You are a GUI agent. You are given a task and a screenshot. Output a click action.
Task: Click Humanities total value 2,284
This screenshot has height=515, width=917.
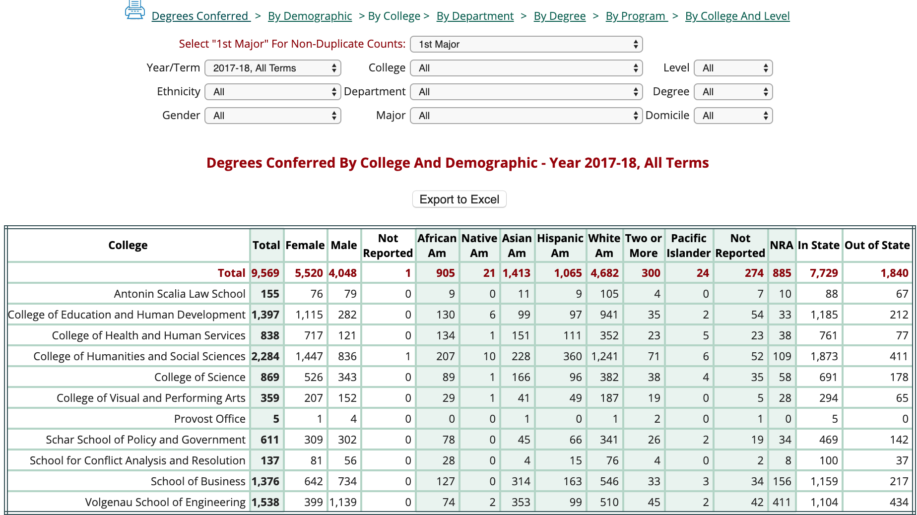(266, 357)
